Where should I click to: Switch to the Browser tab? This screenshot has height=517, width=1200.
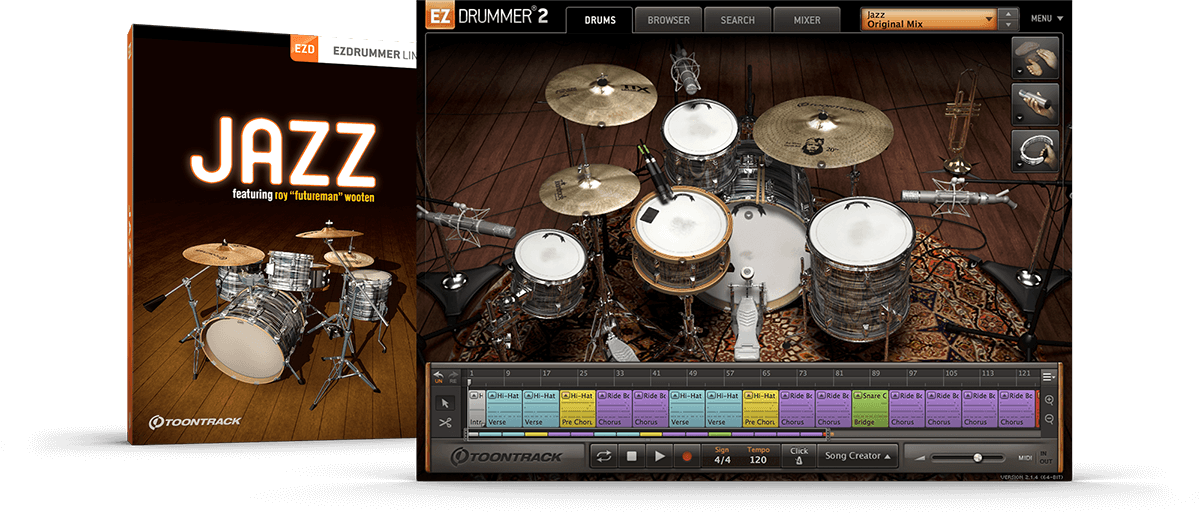668,19
